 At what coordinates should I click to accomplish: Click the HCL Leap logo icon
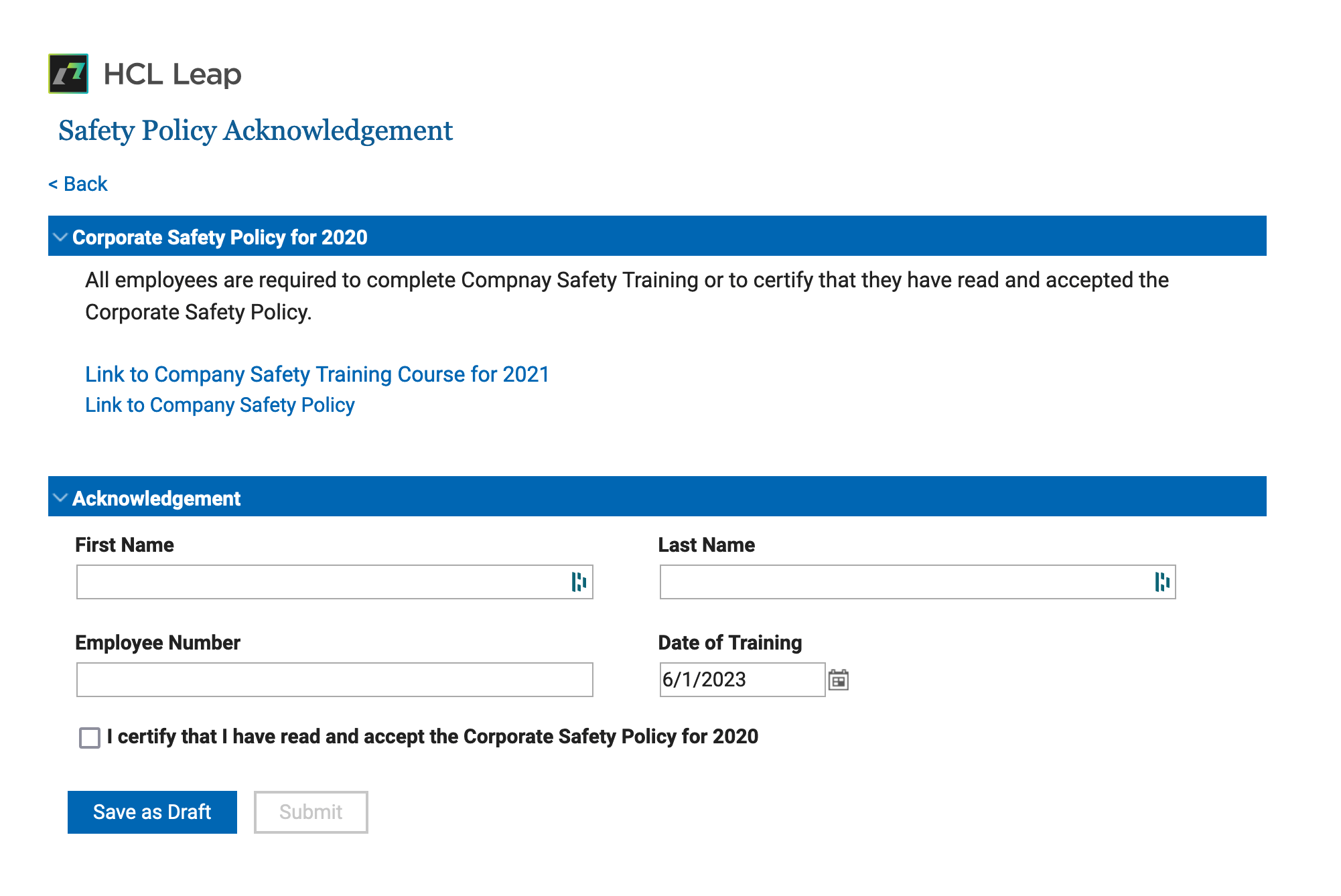click(x=68, y=74)
